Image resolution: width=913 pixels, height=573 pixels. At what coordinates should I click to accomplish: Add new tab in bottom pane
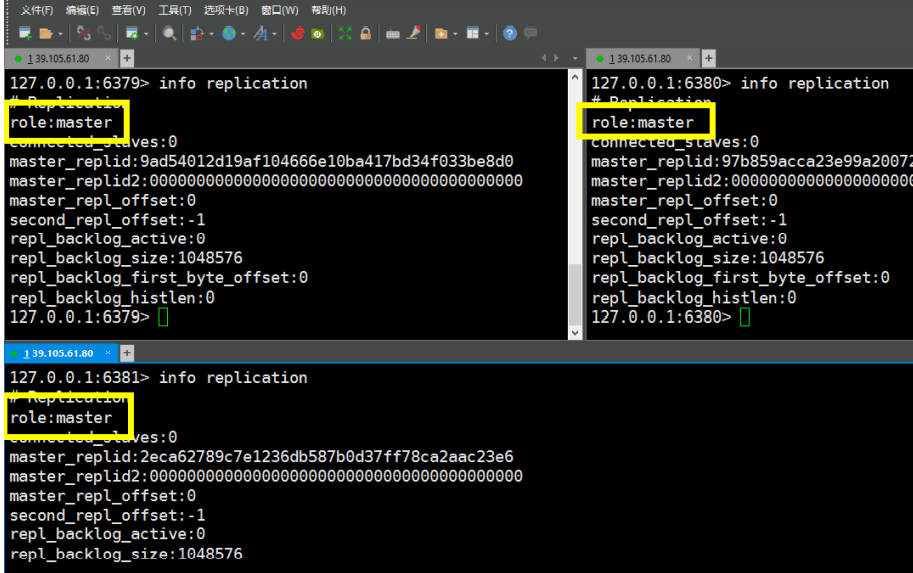pyautogui.click(x=127, y=353)
